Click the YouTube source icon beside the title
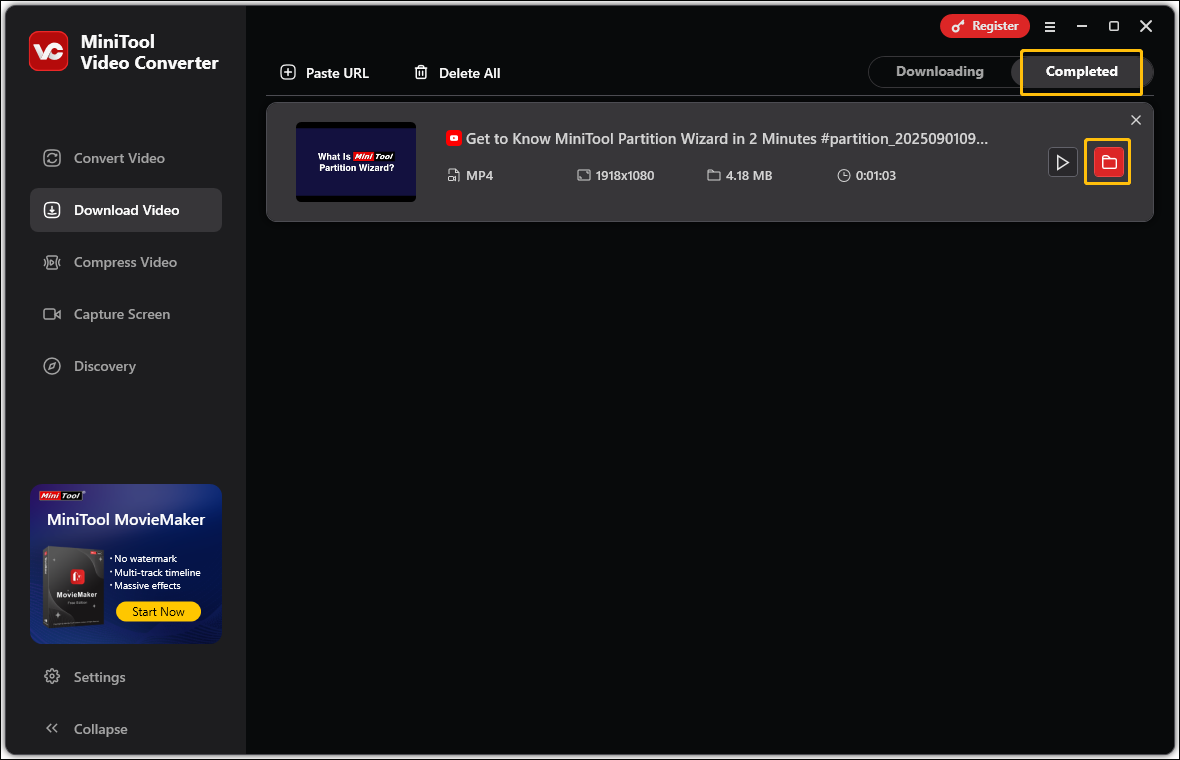 (x=454, y=138)
